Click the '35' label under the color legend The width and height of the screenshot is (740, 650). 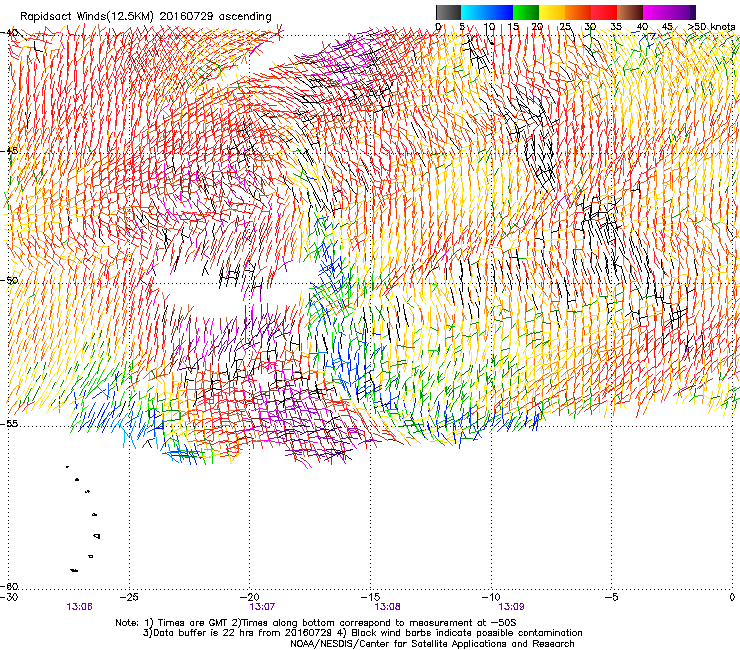click(x=616, y=26)
